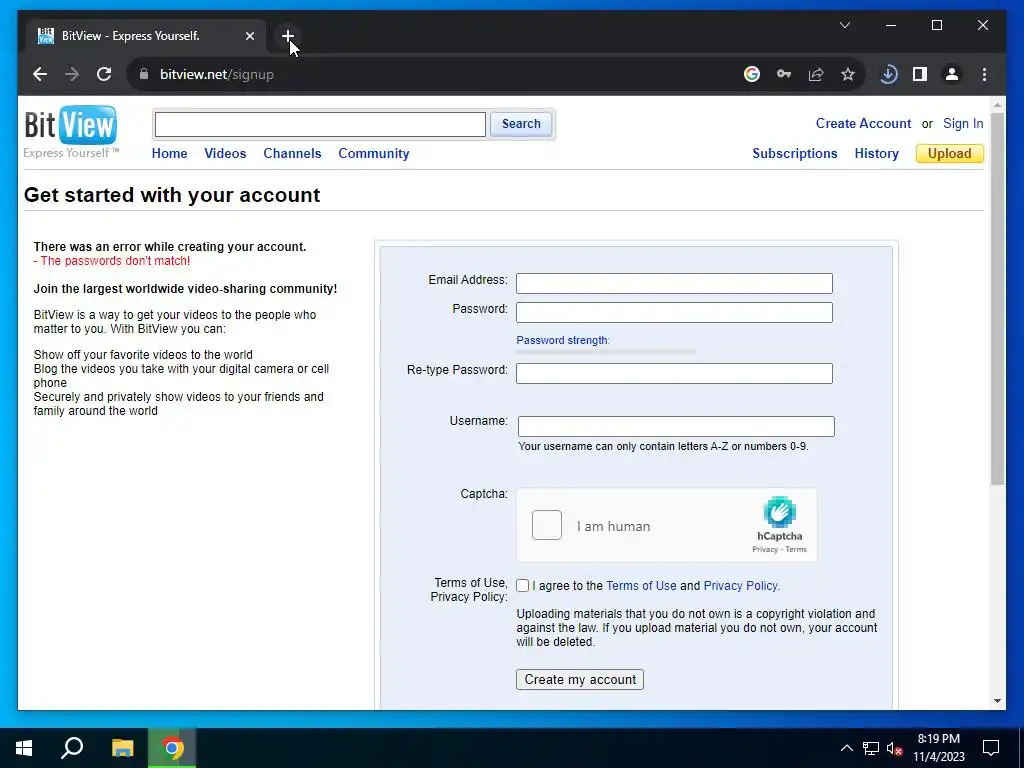Open the Community nav item
1024x768 pixels.
coord(374,153)
